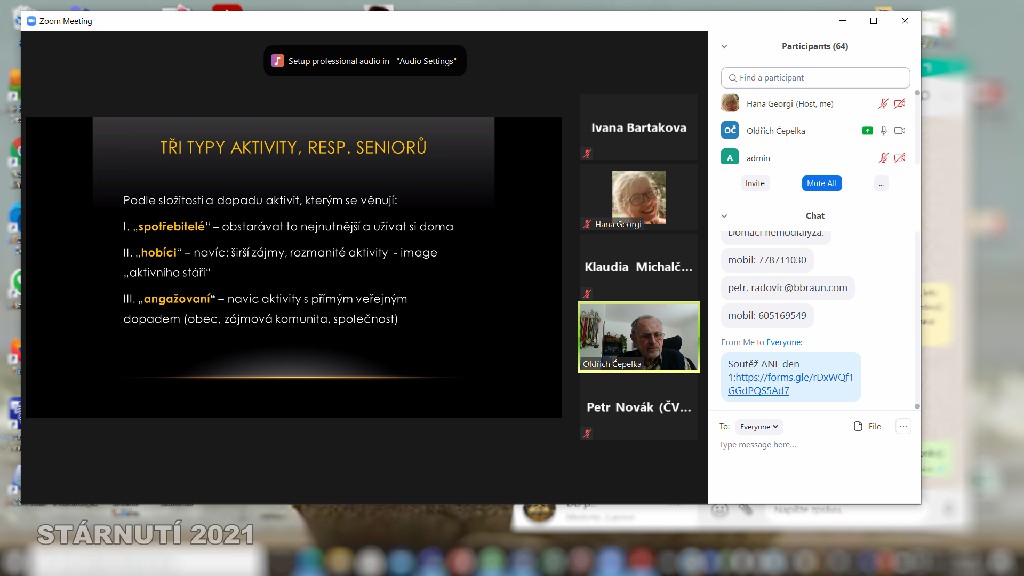This screenshot has width=1024, height=576.
Task: Open participants more options '...' menu
Action: tap(880, 183)
